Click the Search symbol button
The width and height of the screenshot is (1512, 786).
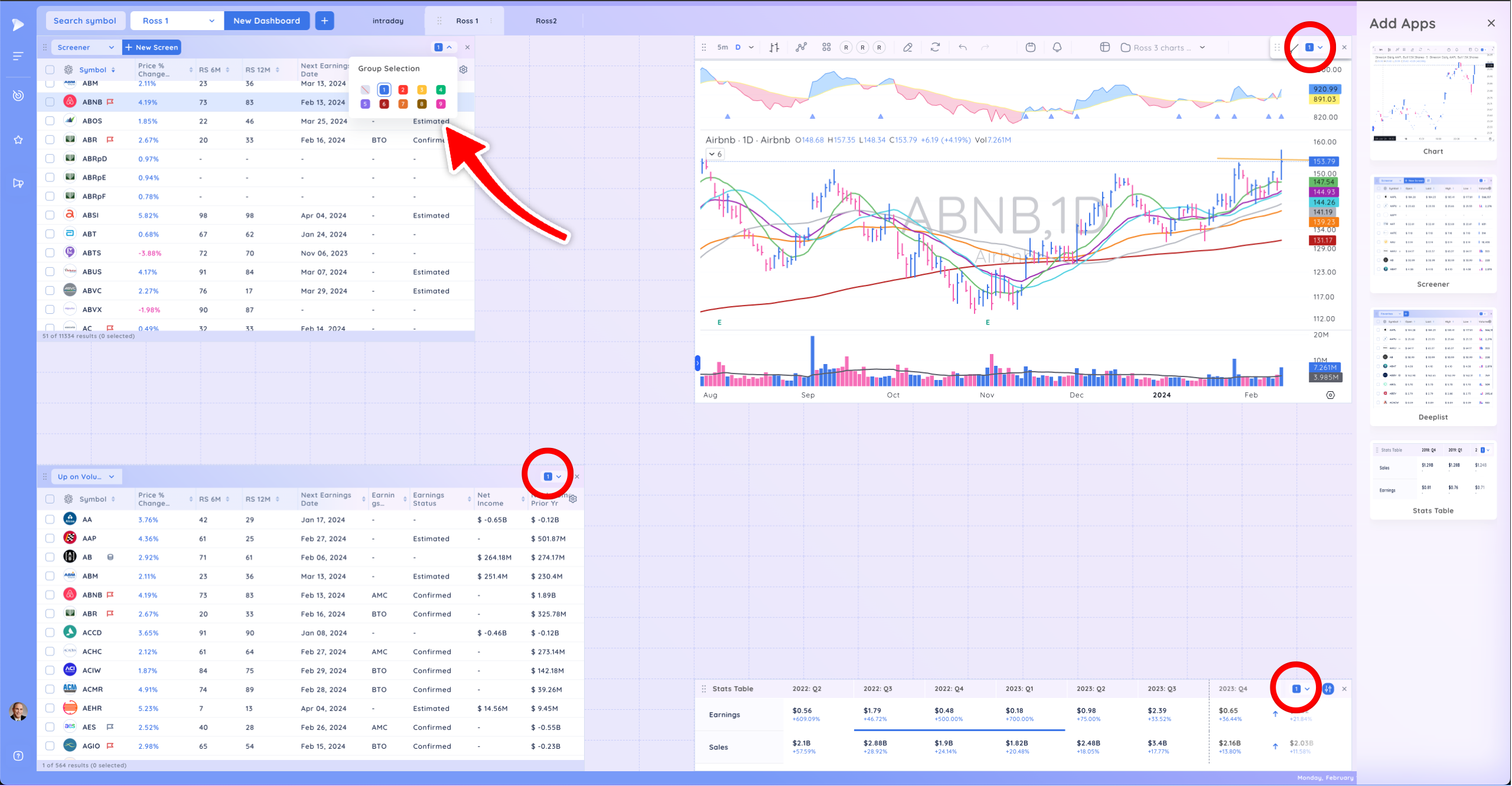(x=85, y=21)
